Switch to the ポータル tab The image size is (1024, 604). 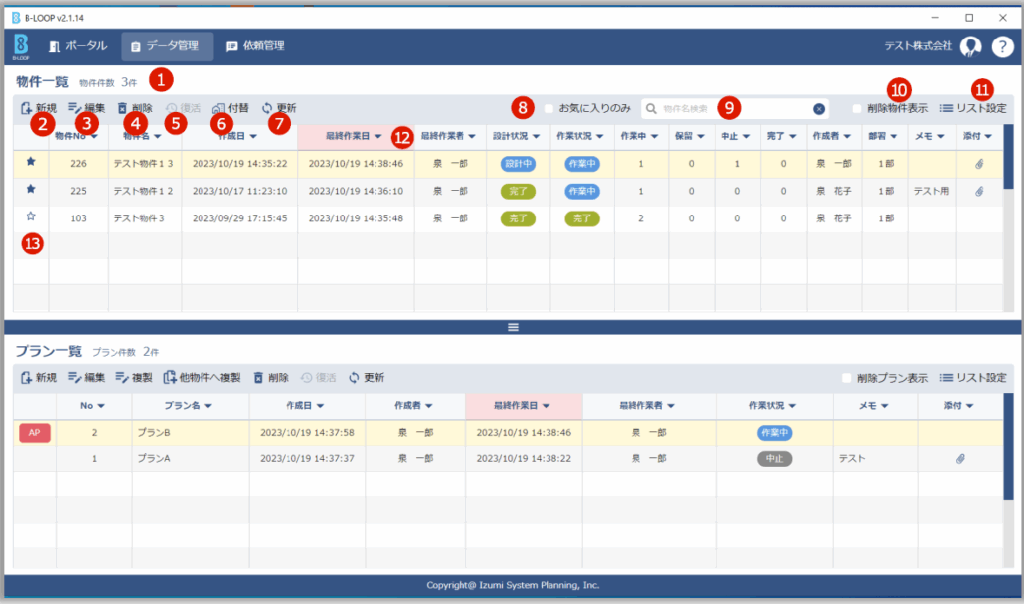pos(77,46)
